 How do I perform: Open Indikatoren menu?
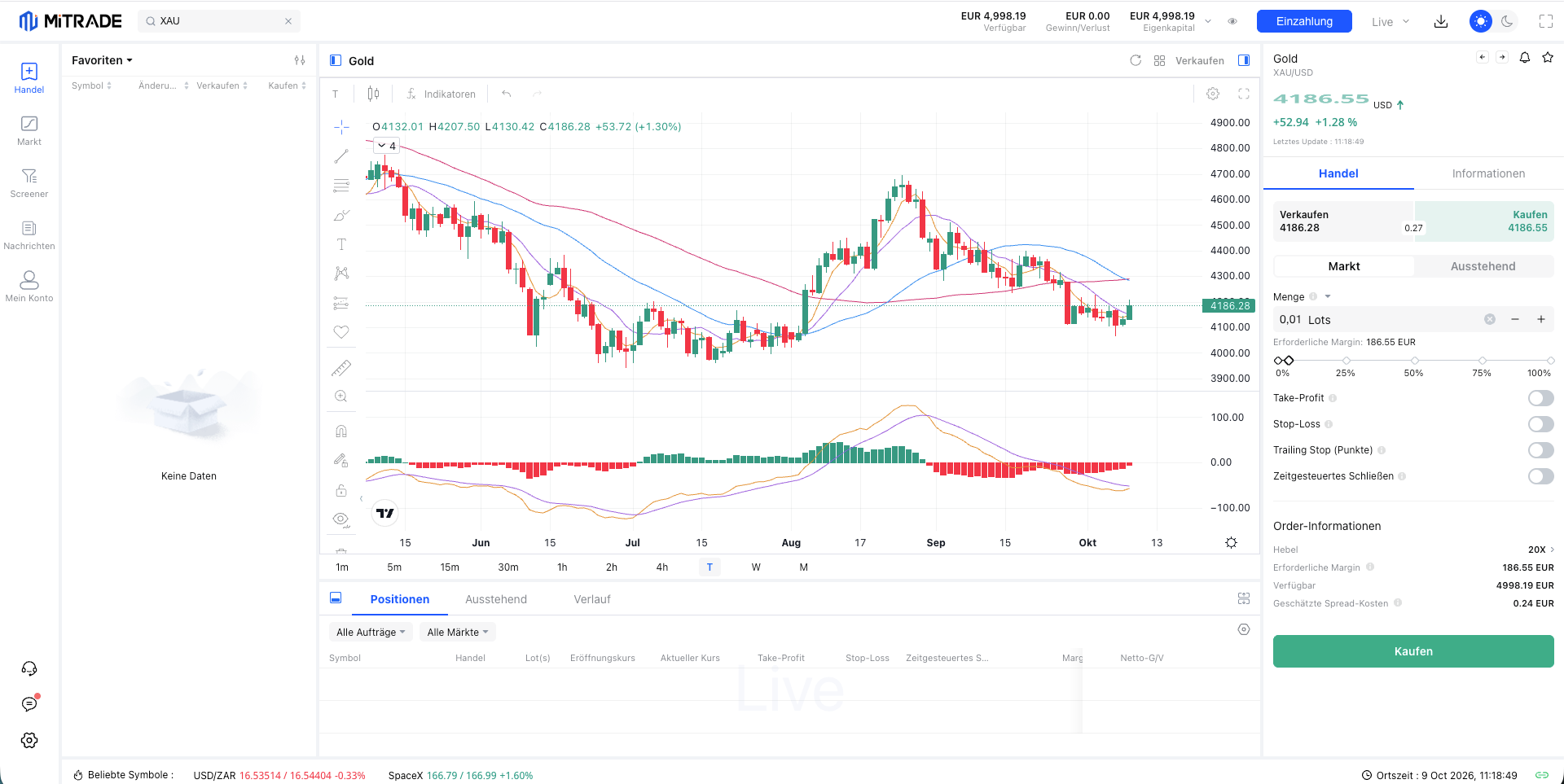(x=441, y=94)
